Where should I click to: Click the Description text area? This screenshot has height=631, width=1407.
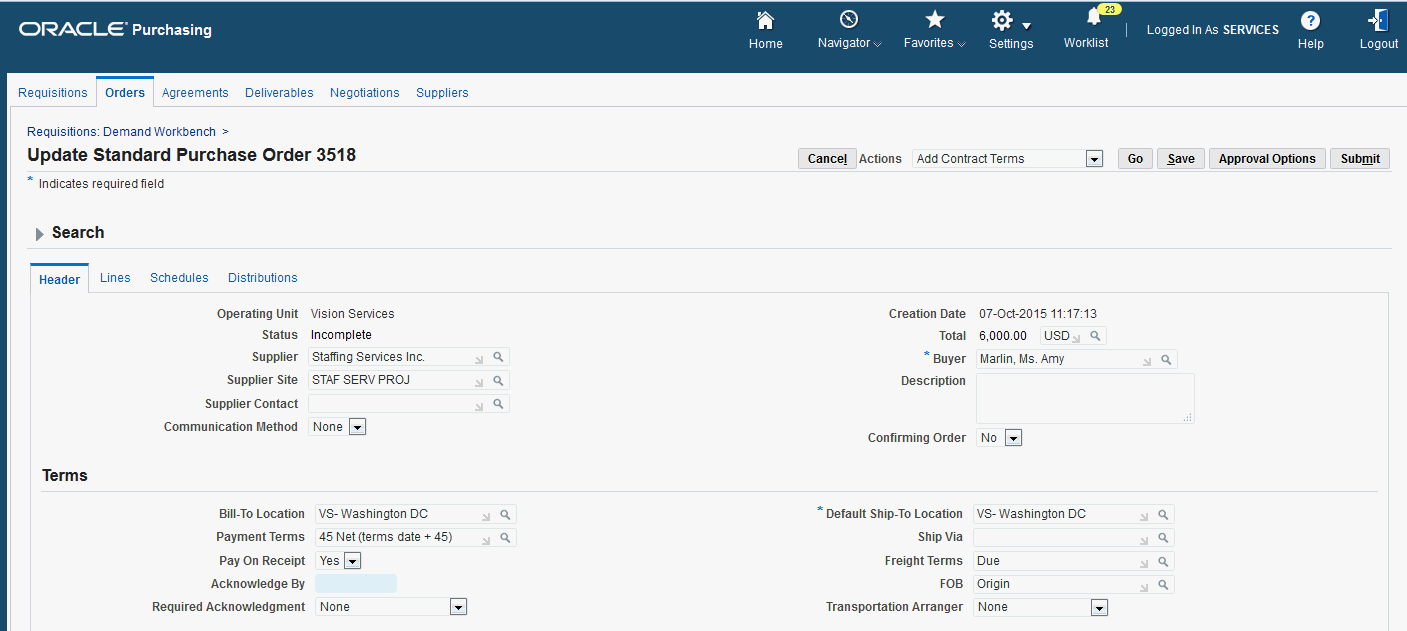tap(1085, 399)
